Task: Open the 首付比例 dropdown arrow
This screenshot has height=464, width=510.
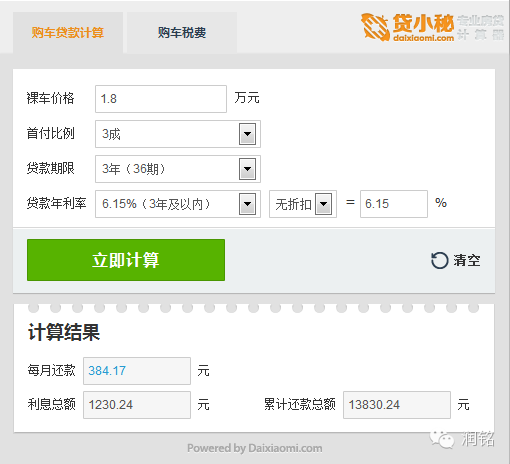Action: [x=247, y=134]
